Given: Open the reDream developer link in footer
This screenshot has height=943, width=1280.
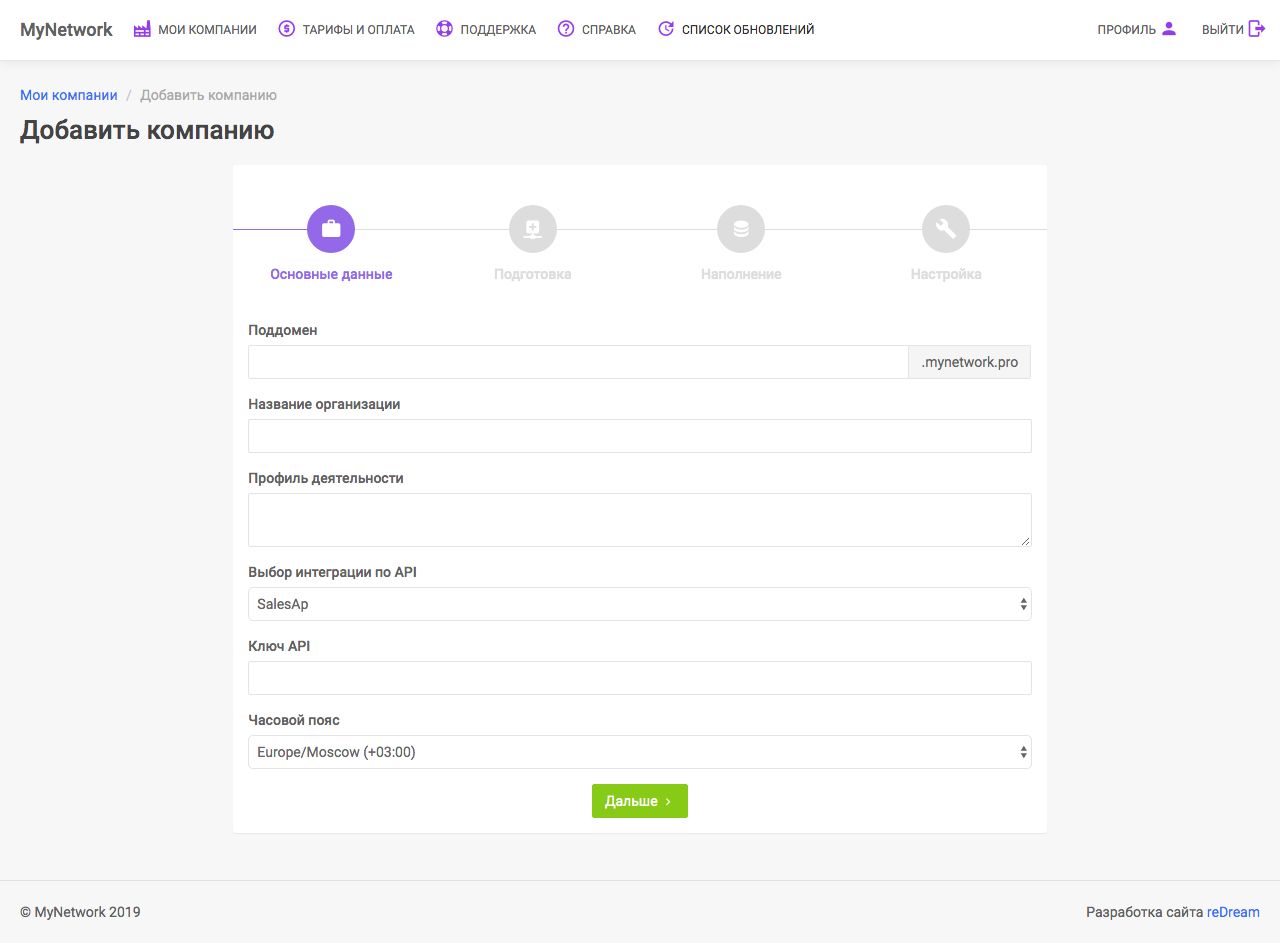Looking at the screenshot, I should (1233, 912).
